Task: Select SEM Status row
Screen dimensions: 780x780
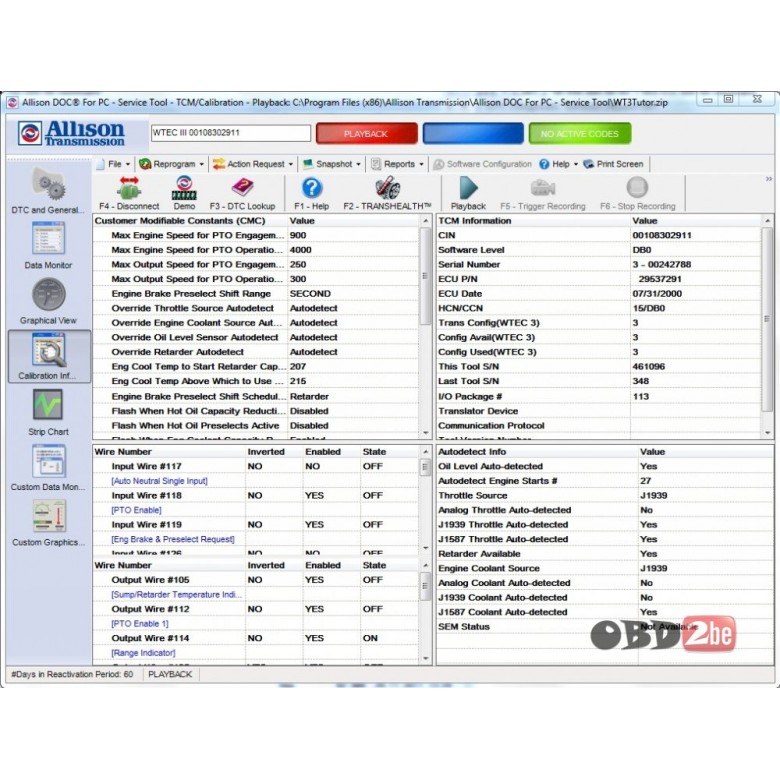Action: click(604, 627)
